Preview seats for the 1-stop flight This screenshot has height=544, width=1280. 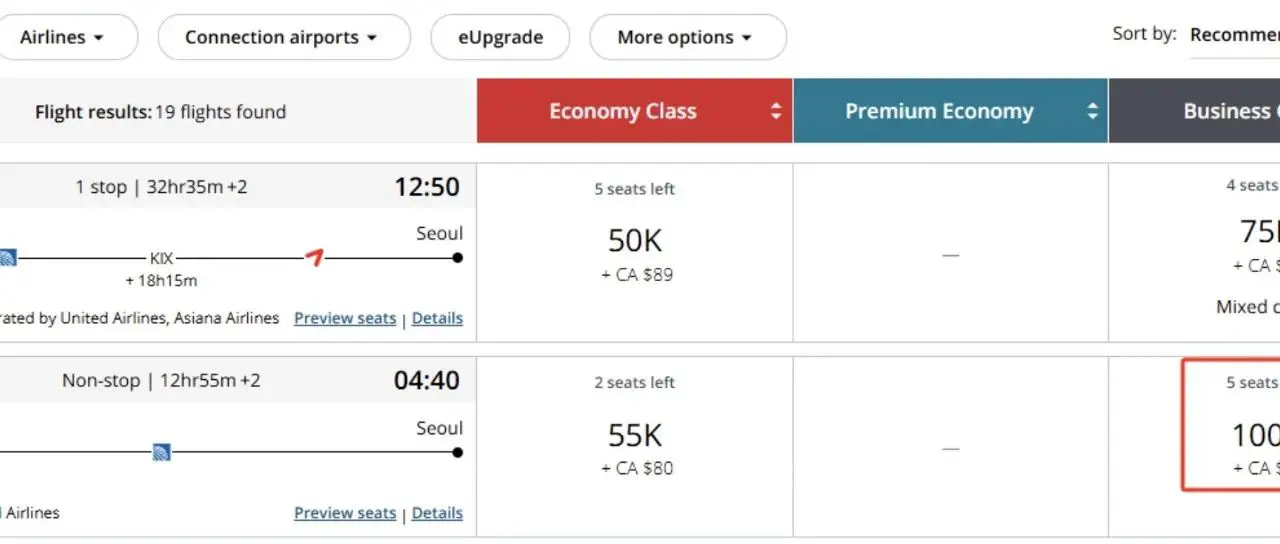tap(345, 318)
